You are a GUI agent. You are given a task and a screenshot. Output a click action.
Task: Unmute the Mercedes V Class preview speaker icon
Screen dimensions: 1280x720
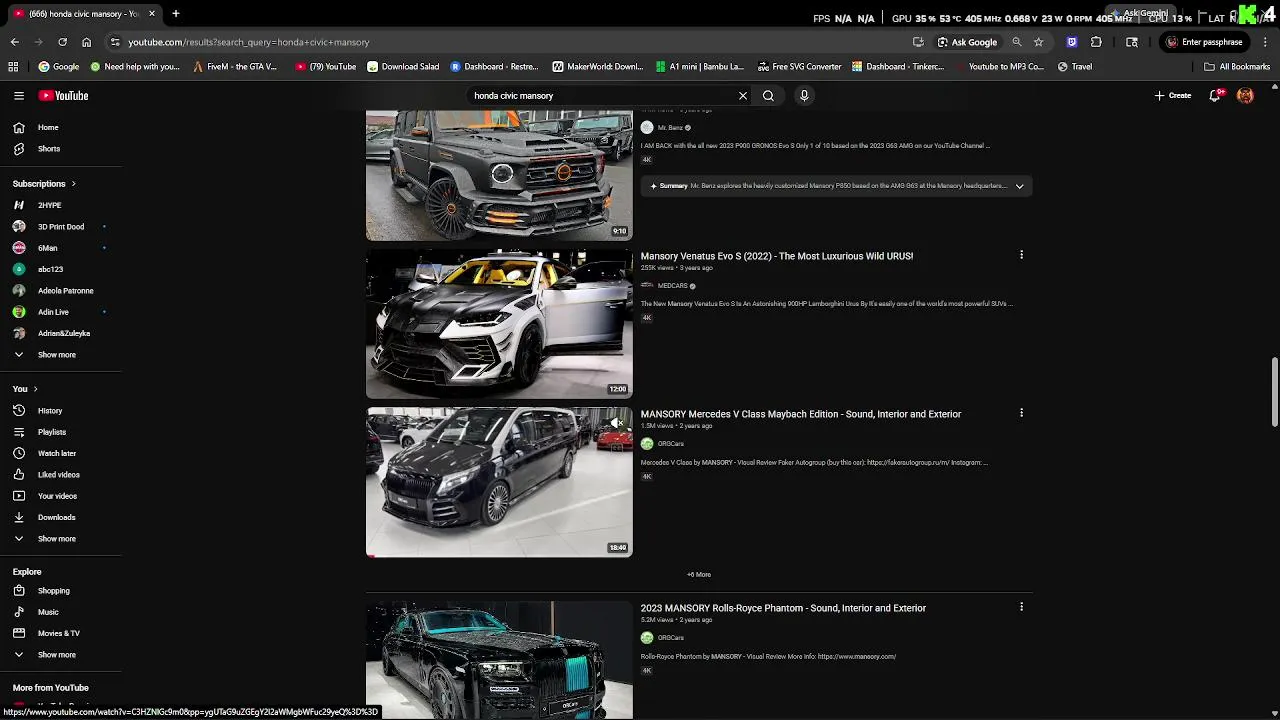[x=617, y=423]
